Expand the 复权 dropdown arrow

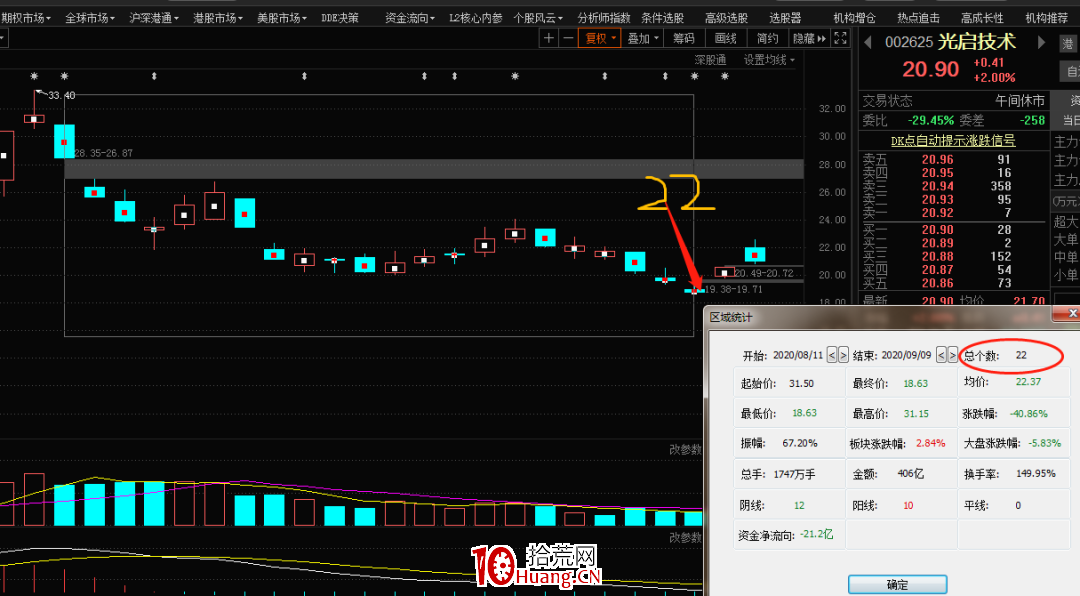614,38
